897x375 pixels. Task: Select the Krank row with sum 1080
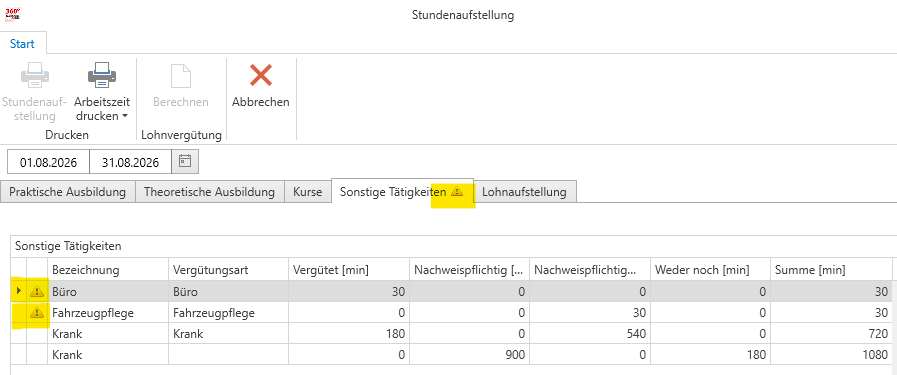[x=451, y=354]
